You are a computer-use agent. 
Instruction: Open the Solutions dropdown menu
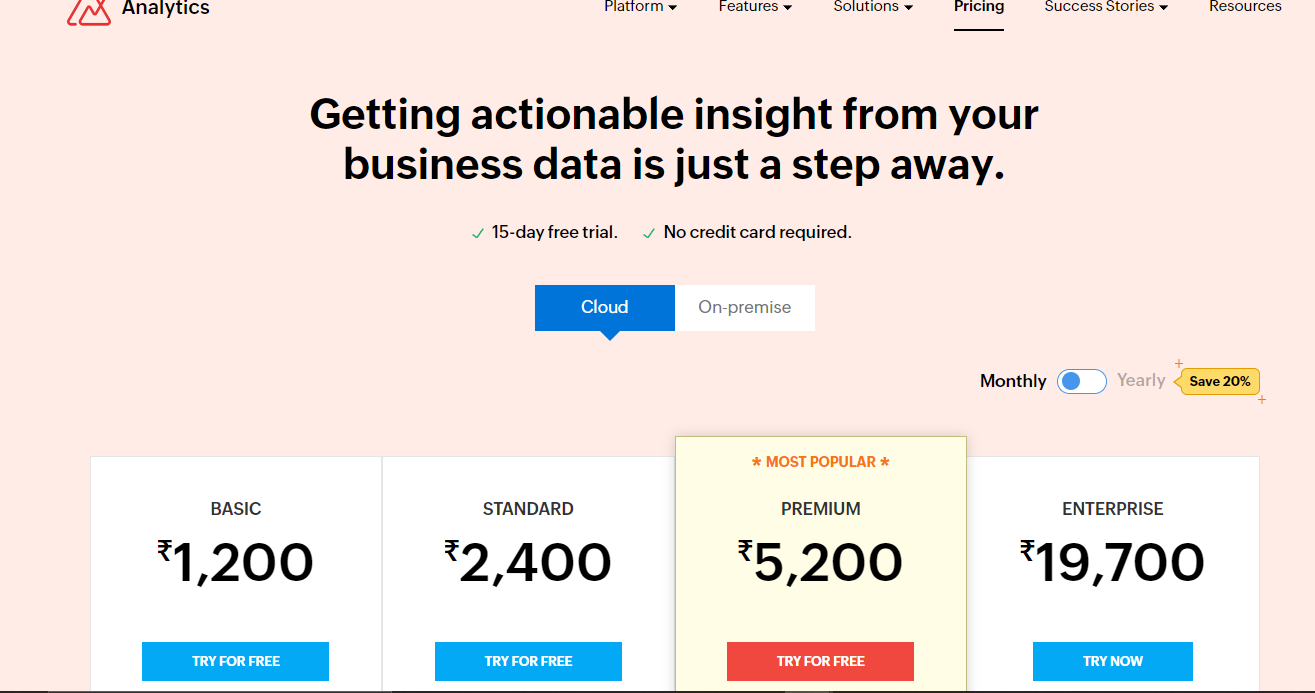click(x=873, y=7)
